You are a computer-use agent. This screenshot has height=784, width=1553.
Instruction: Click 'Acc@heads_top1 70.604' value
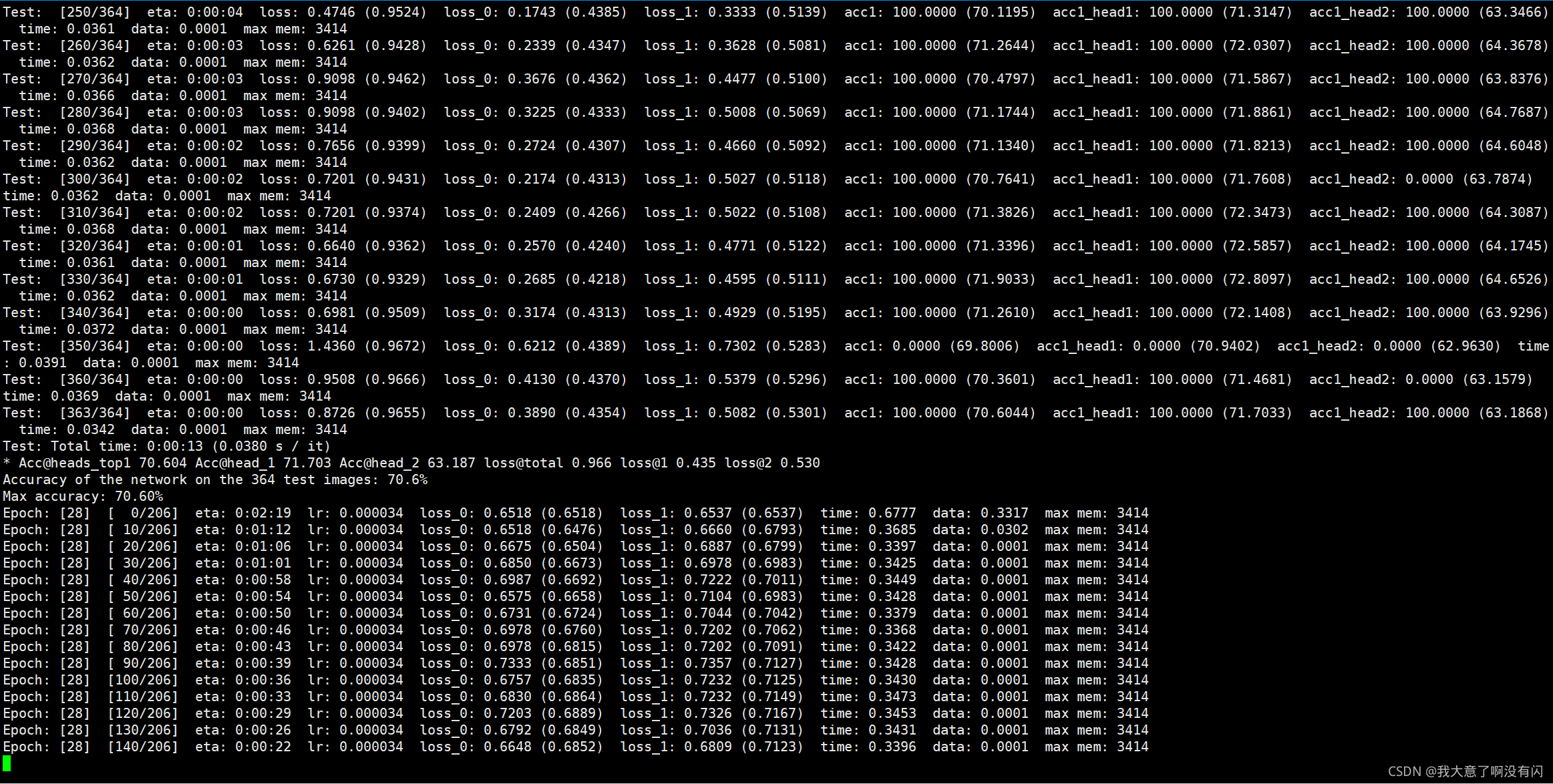(x=103, y=463)
